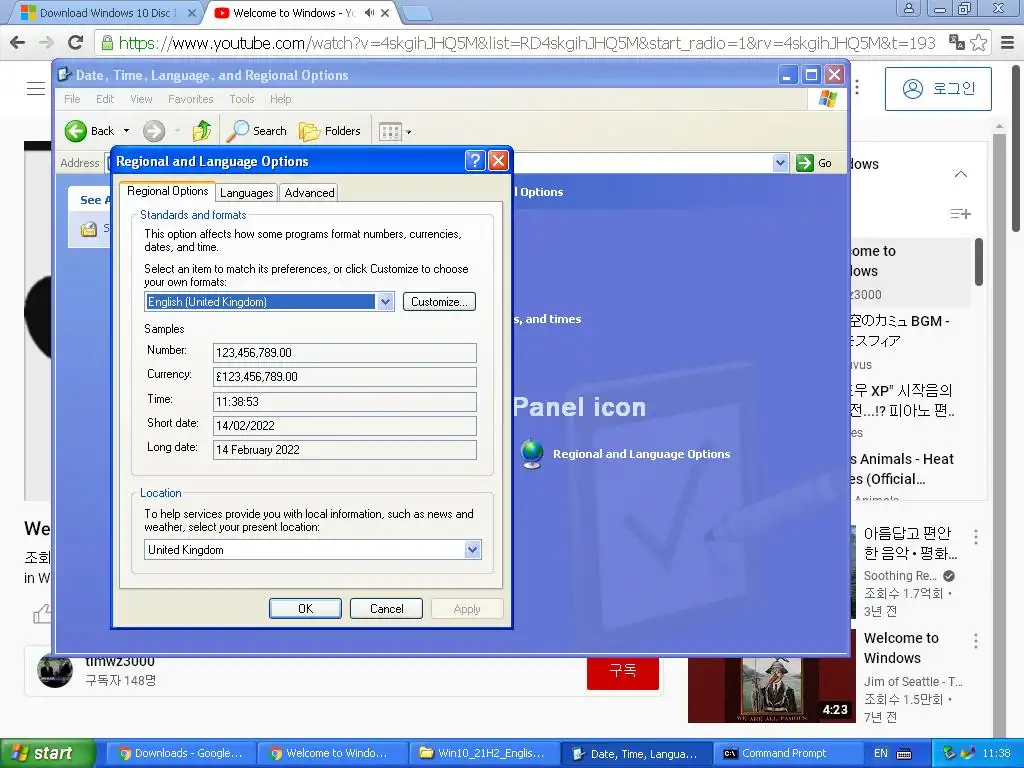Screen dimensions: 1024x768
Task: Reload the YouTube page
Action: [75, 43]
